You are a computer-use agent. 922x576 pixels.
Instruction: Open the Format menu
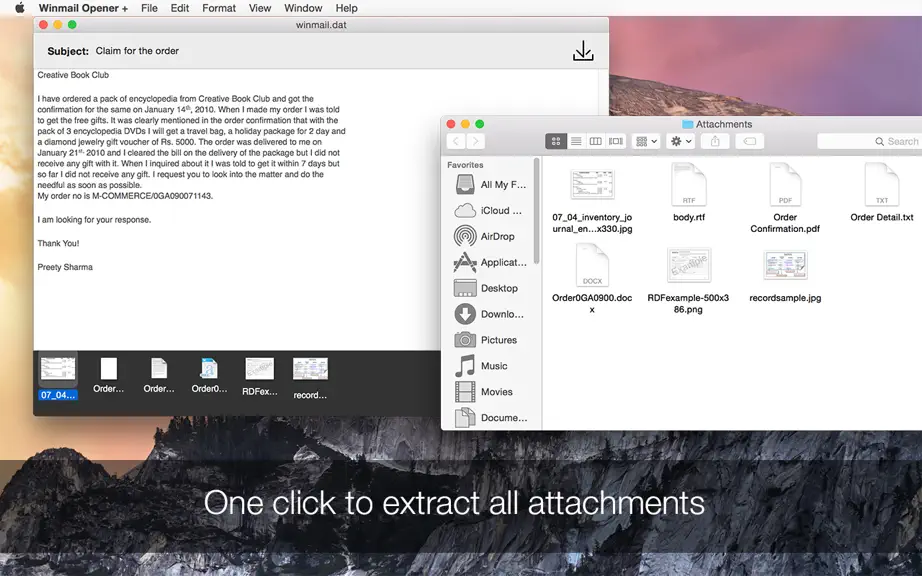[x=219, y=8]
